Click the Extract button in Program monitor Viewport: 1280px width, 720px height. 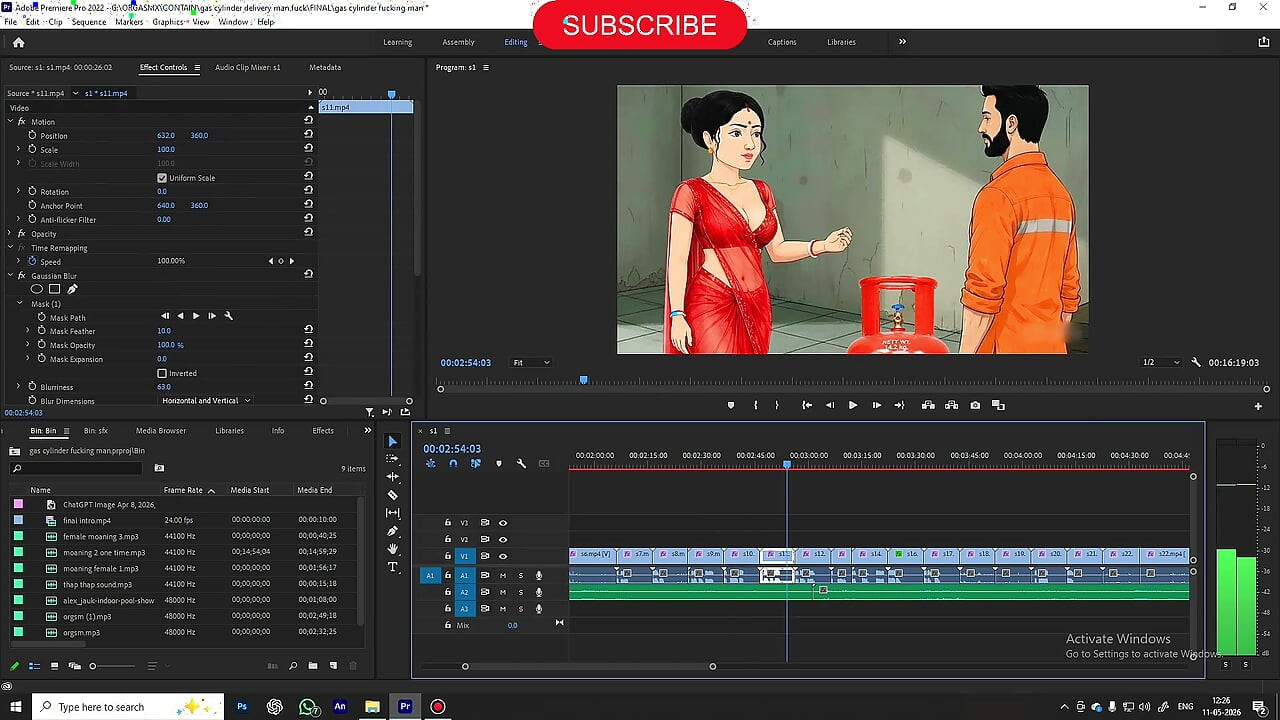[951, 405]
